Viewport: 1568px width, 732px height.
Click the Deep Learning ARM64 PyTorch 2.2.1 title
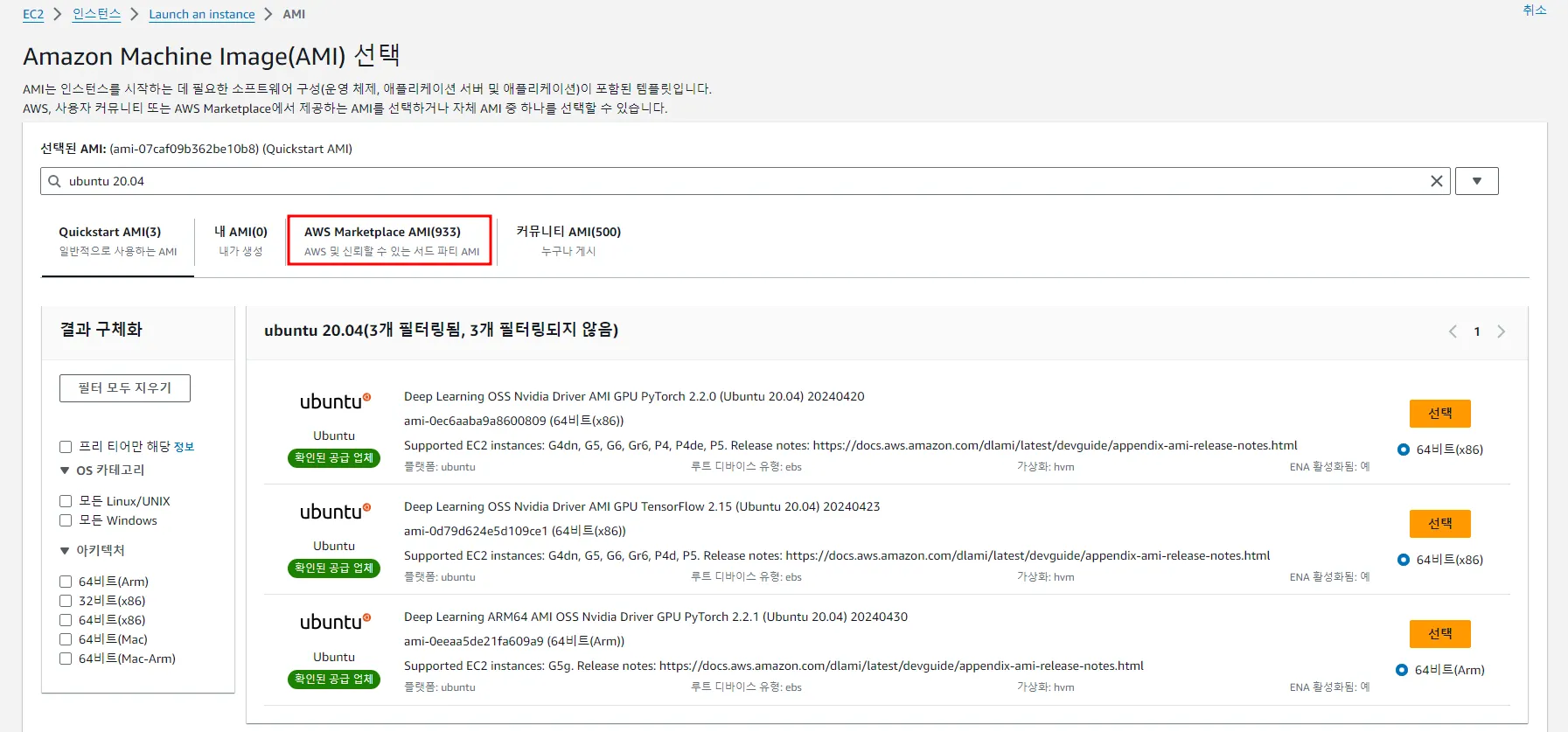[656, 617]
